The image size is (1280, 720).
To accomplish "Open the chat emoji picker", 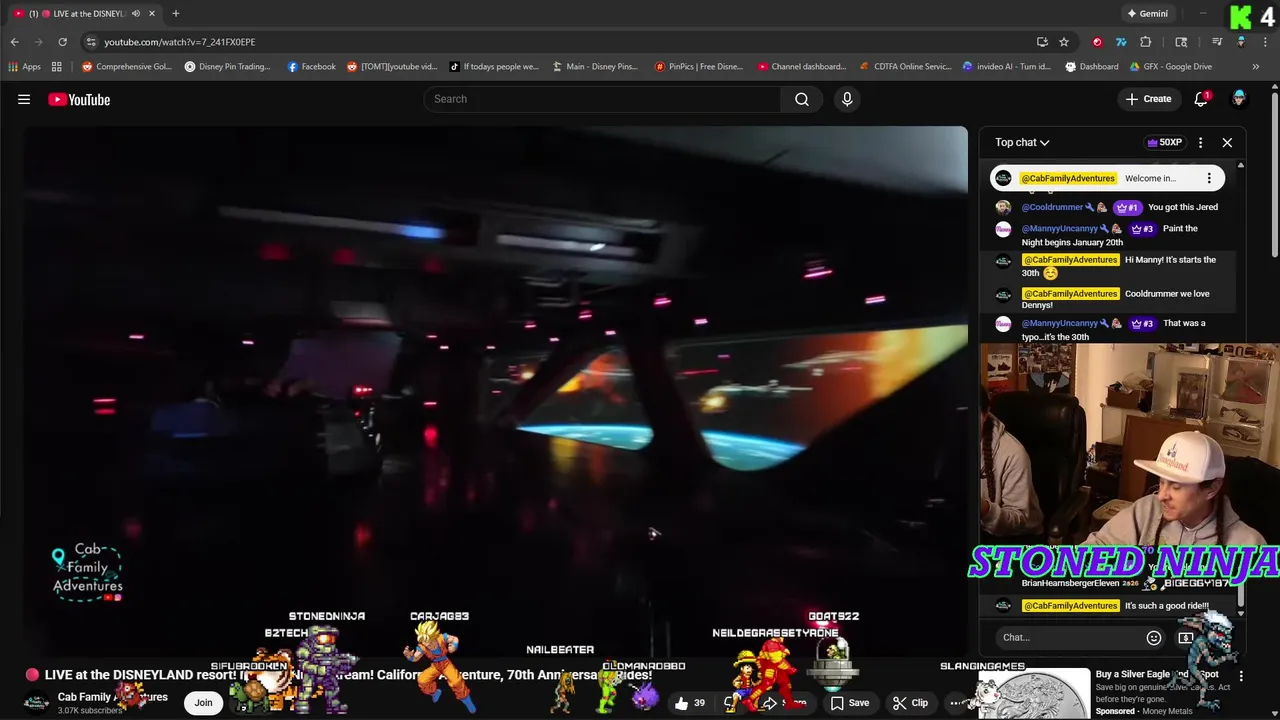I will tap(1154, 637).
